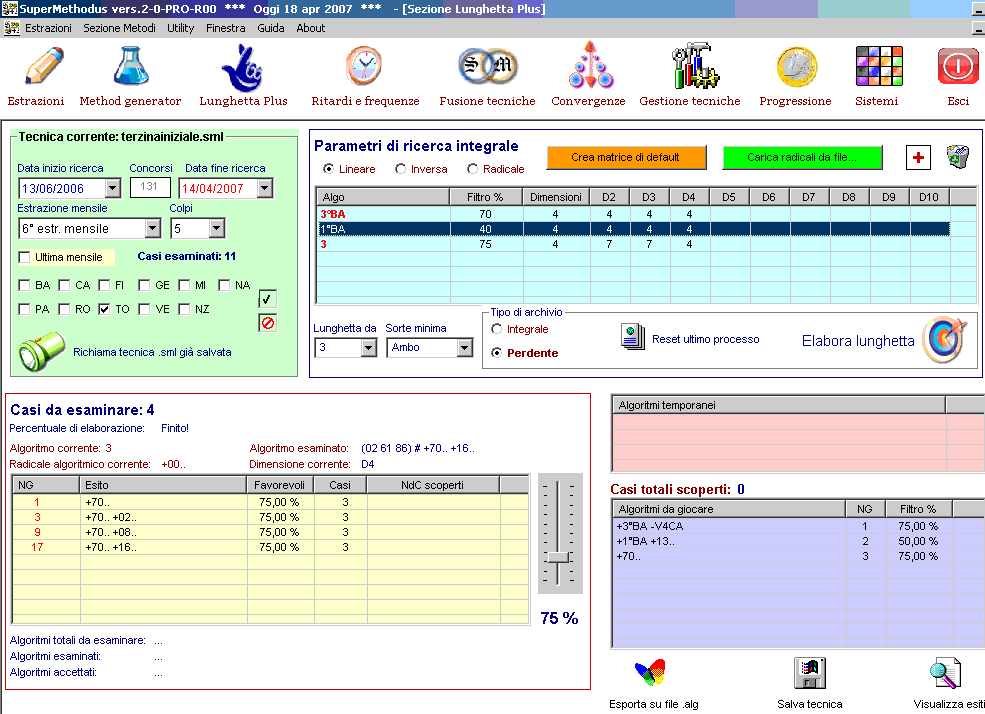Click the application icon in the menu bar

tap(11, 28)
